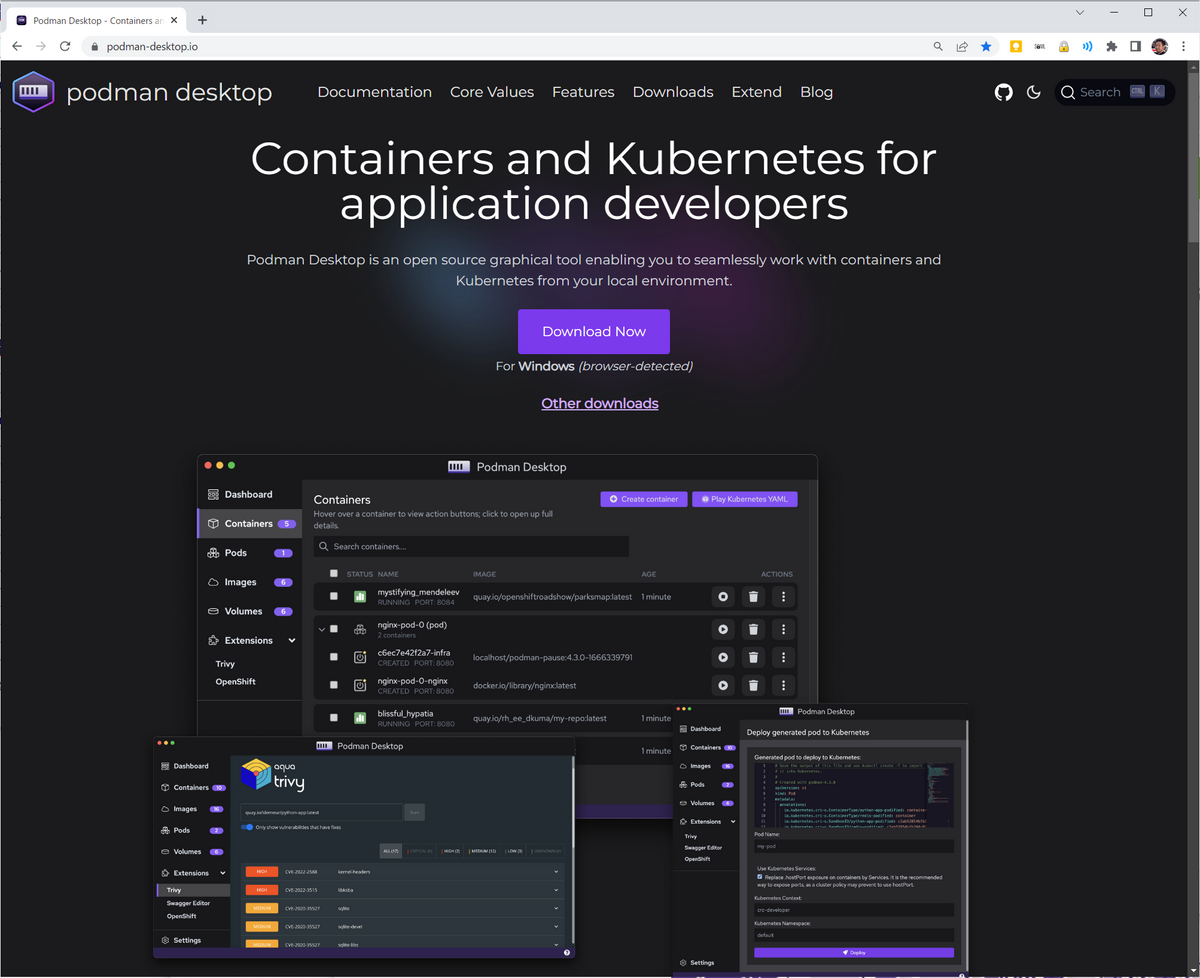Open the padlock extension icon
The width and height of the screenshot is (1200, 978).
point(1064,46)
